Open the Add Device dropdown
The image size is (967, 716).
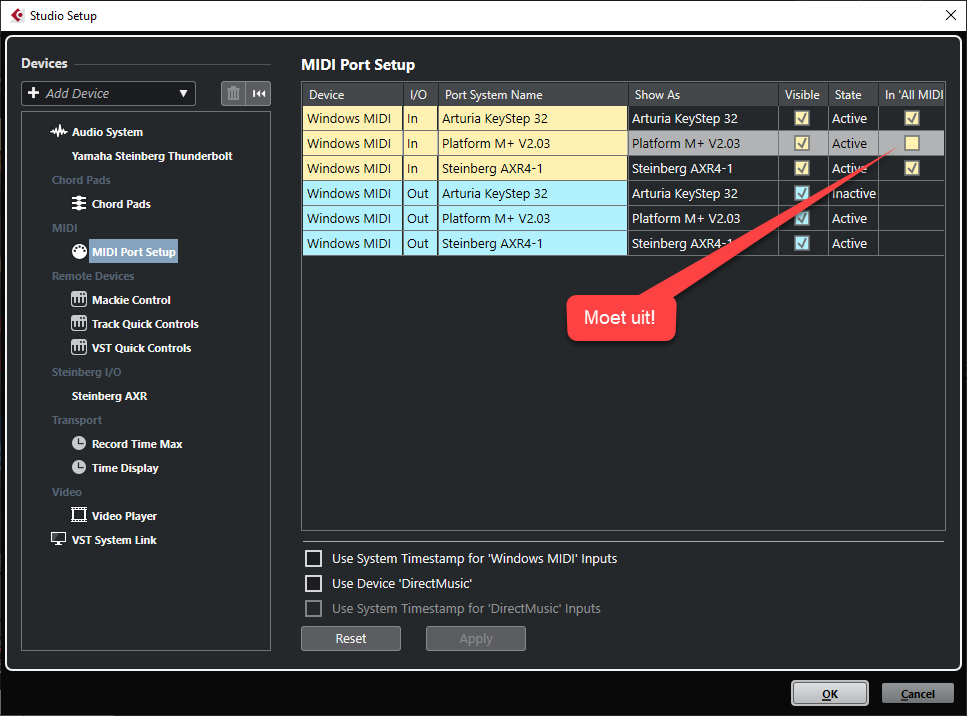pyautogui.click(x=109, y=94)
